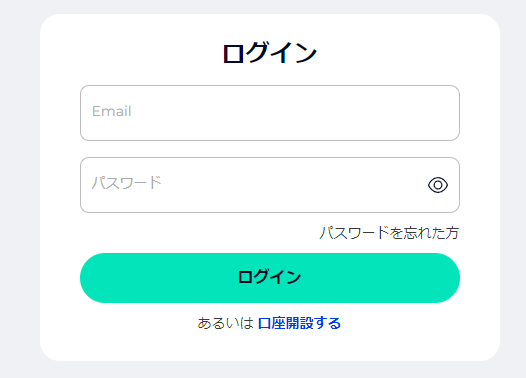
Task: Reveal hidden password characters with the eye icon
Action: (438, 185)
